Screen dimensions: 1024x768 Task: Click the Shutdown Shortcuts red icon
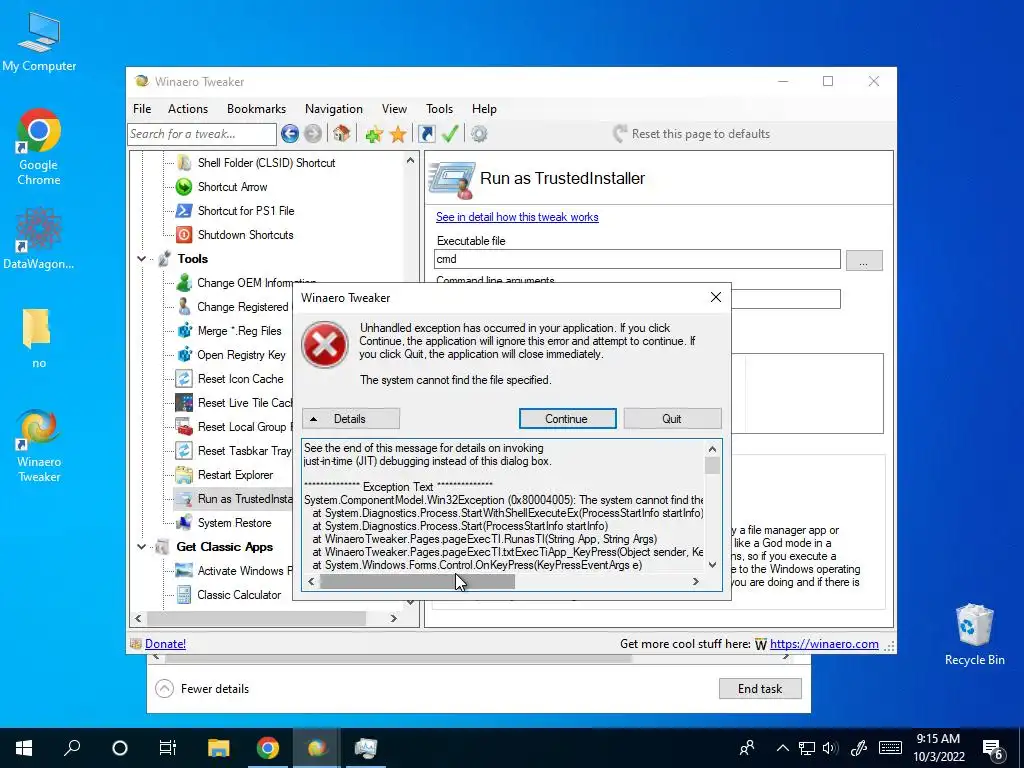tap(184, 234)
